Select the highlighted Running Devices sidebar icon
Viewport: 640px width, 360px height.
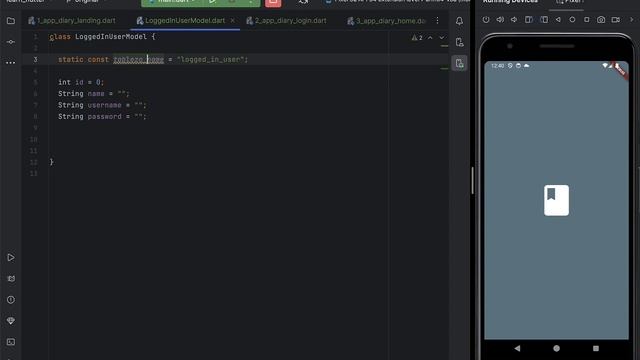point(459,63)
